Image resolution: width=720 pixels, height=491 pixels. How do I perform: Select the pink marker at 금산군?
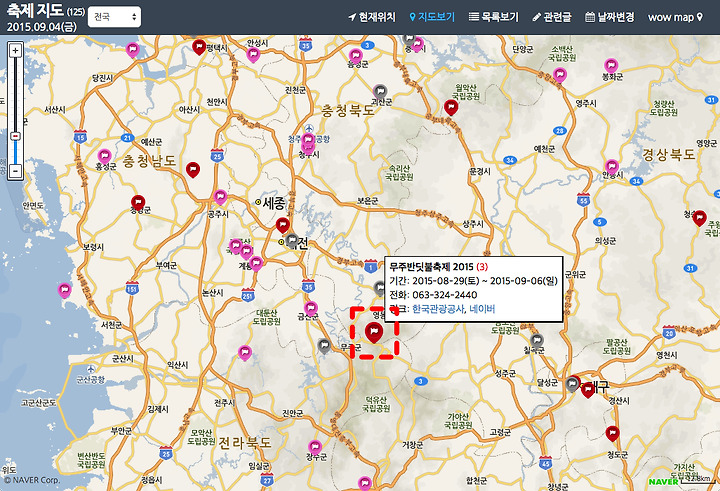click(x=311, y=308)
